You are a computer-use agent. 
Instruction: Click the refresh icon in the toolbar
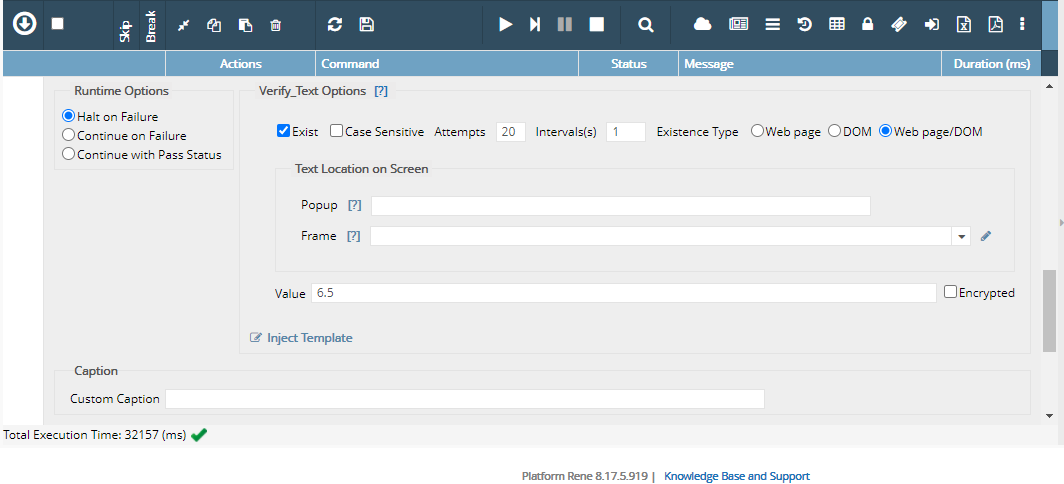click(x=335, y=24)
